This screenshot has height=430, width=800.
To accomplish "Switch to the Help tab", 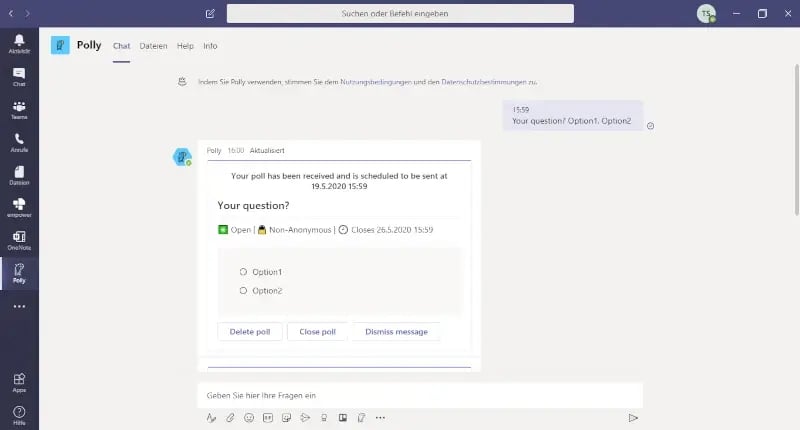I will click(x=185, y=46).
